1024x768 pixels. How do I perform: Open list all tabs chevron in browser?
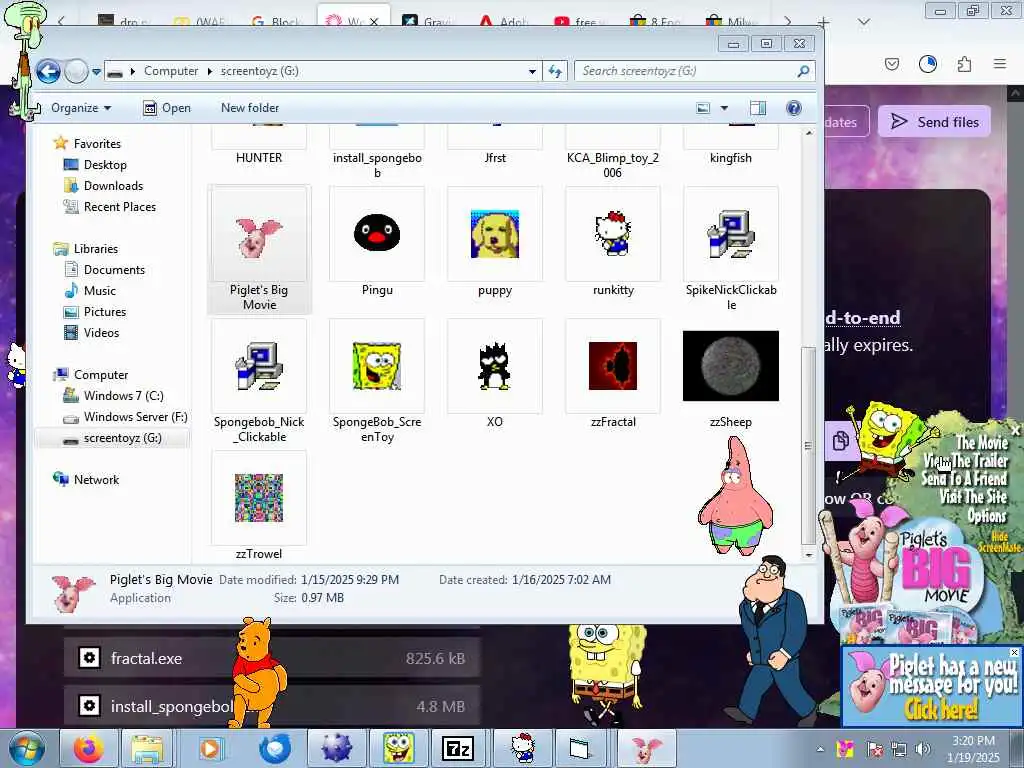[864, 22]
